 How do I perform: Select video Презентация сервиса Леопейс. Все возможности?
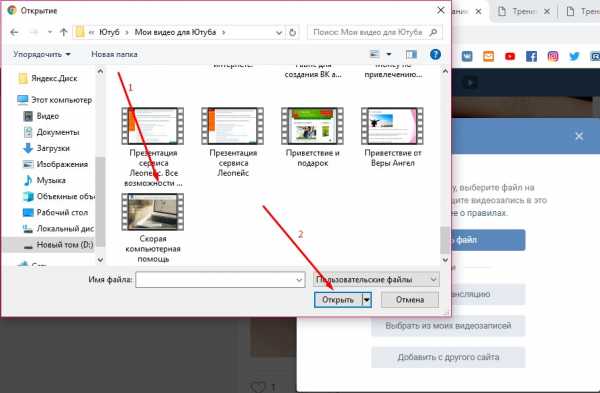153,147
